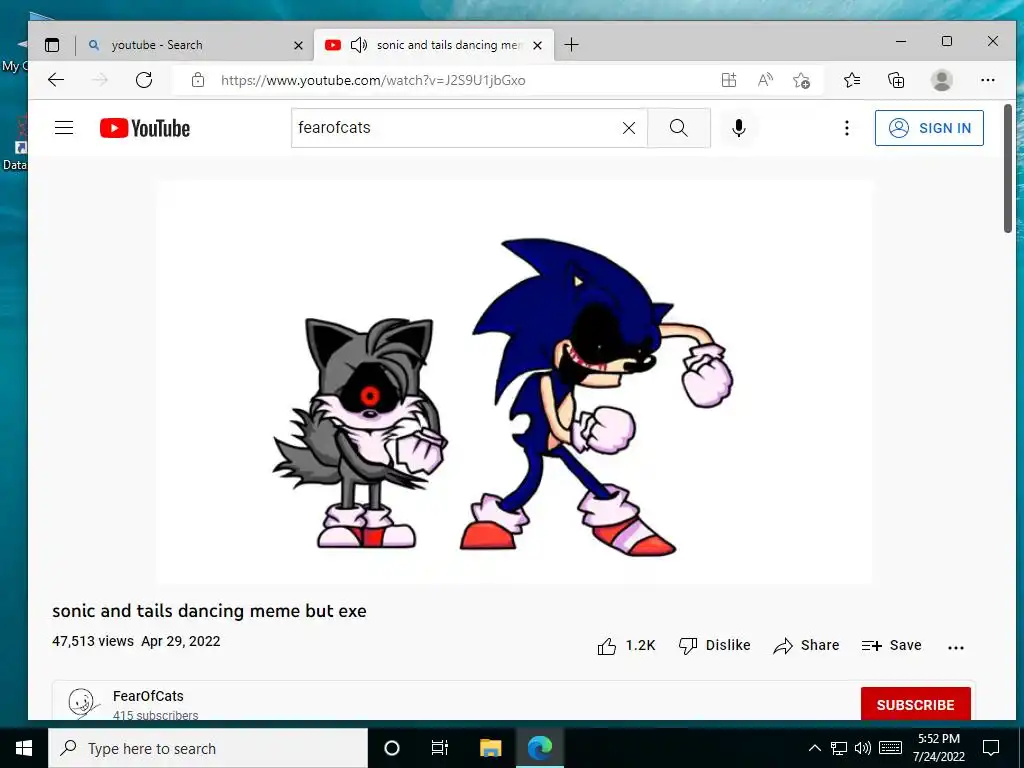Add this page to favorites
Viewport: 1024px width, 768px height.
tap(801, 80)
